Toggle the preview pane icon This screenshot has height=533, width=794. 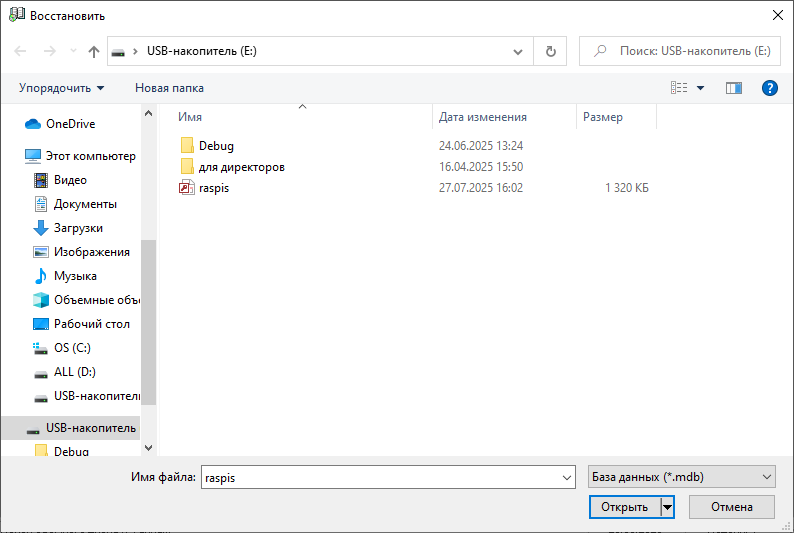734,88
